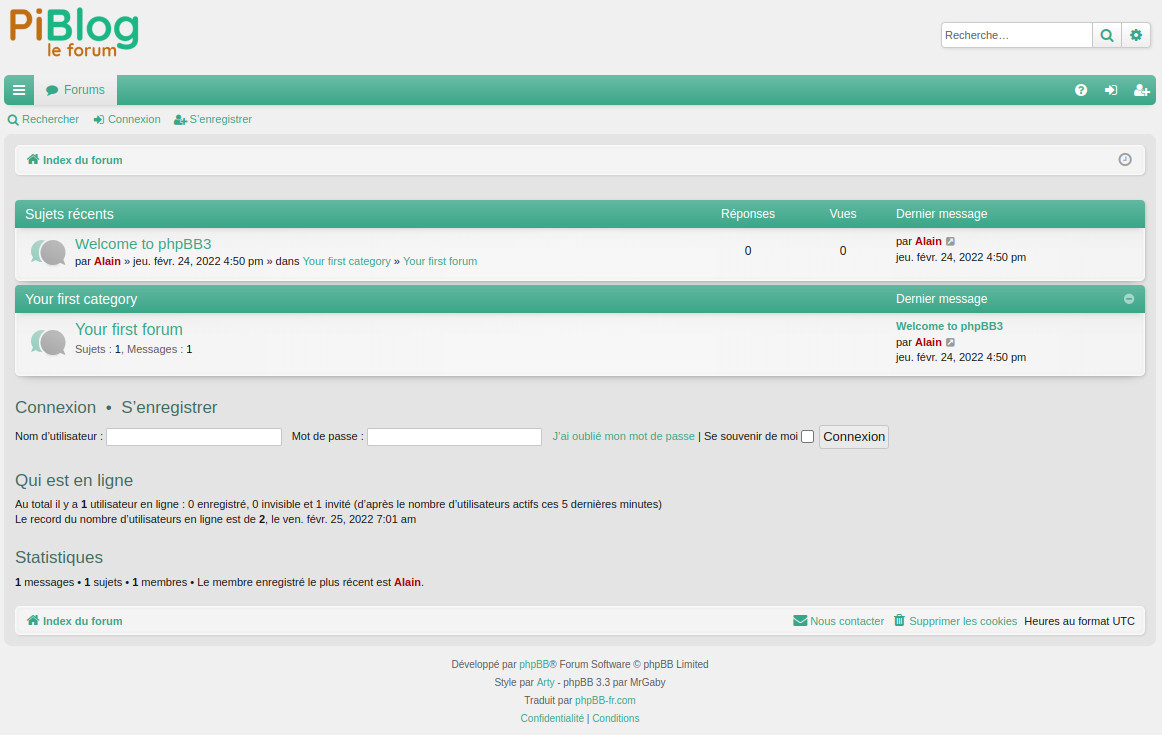Click the login arrow icon in navbar
The image size is (1162, 735).
click(x=1111, y=90)
